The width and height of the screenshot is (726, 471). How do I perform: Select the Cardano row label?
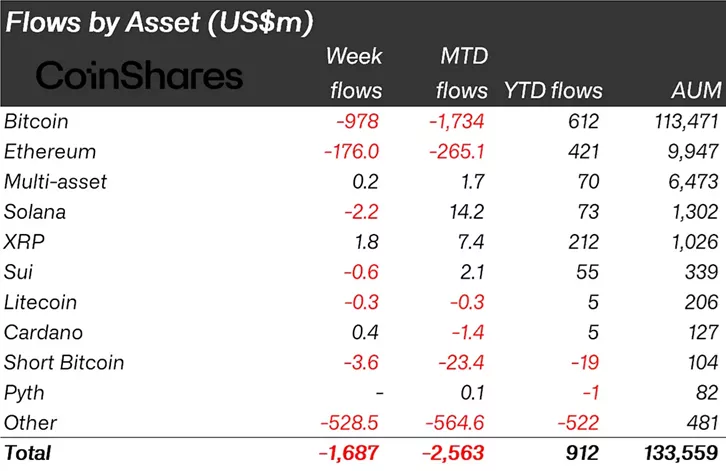pos(42,332)
